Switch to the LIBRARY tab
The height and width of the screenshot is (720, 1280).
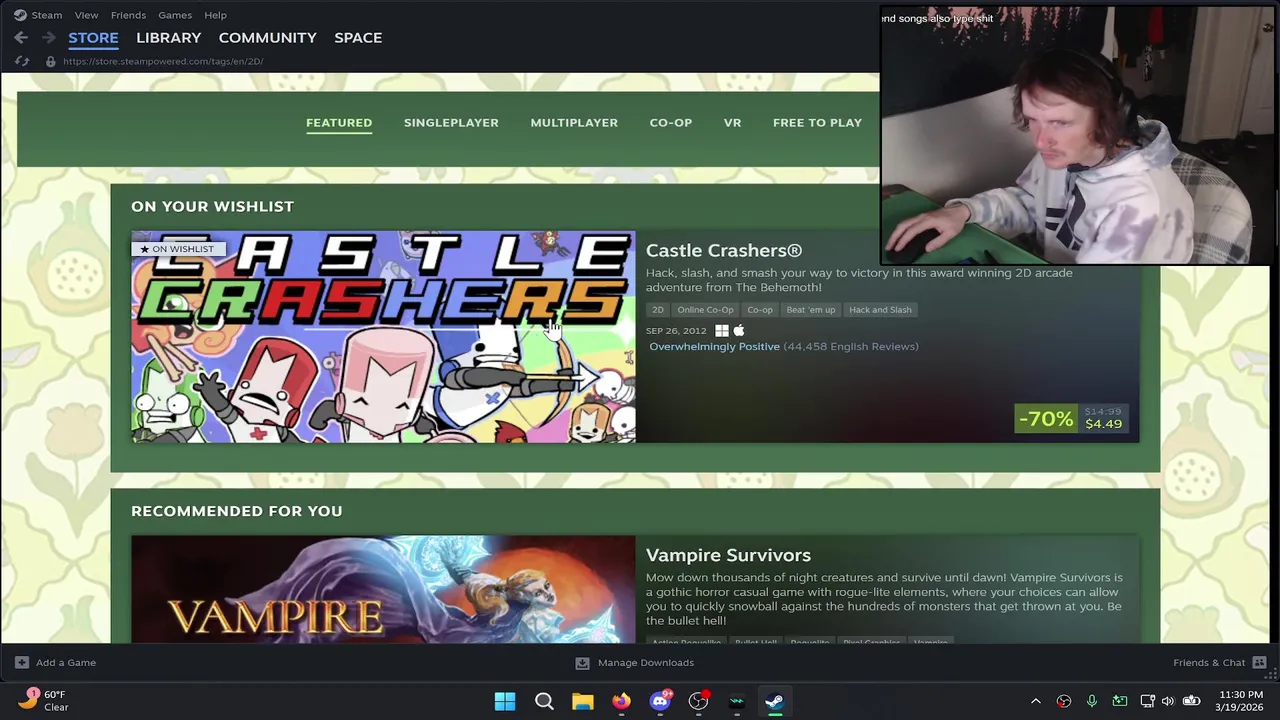pyautogui.click(x=168, y=37)
